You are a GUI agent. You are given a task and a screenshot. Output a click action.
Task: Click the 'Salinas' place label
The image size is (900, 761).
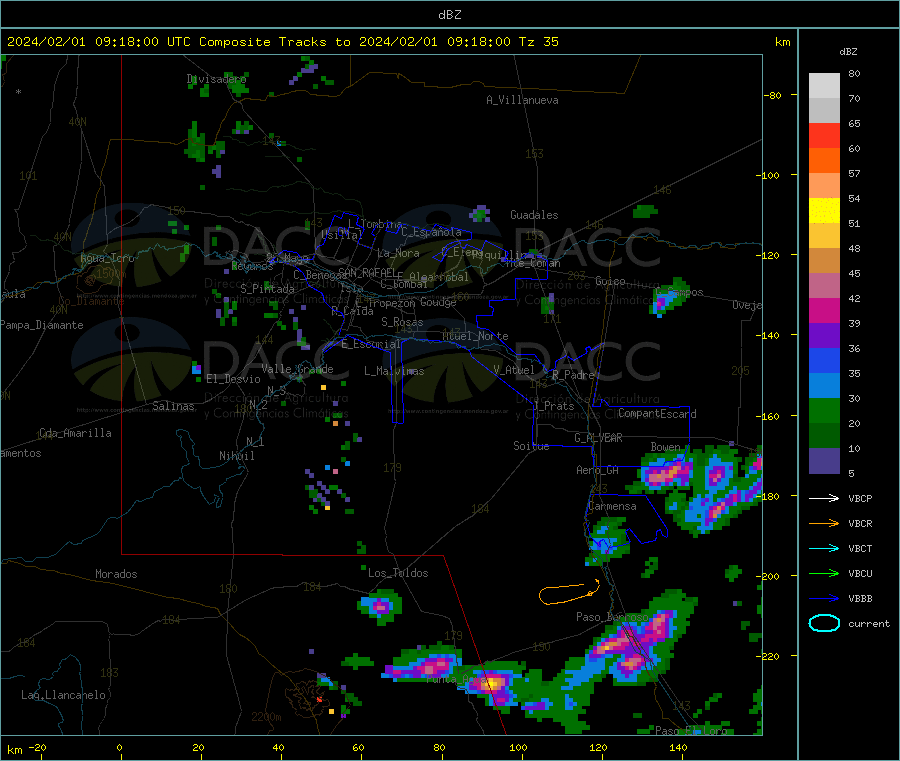pyautogui.click(x=173, y=406)
